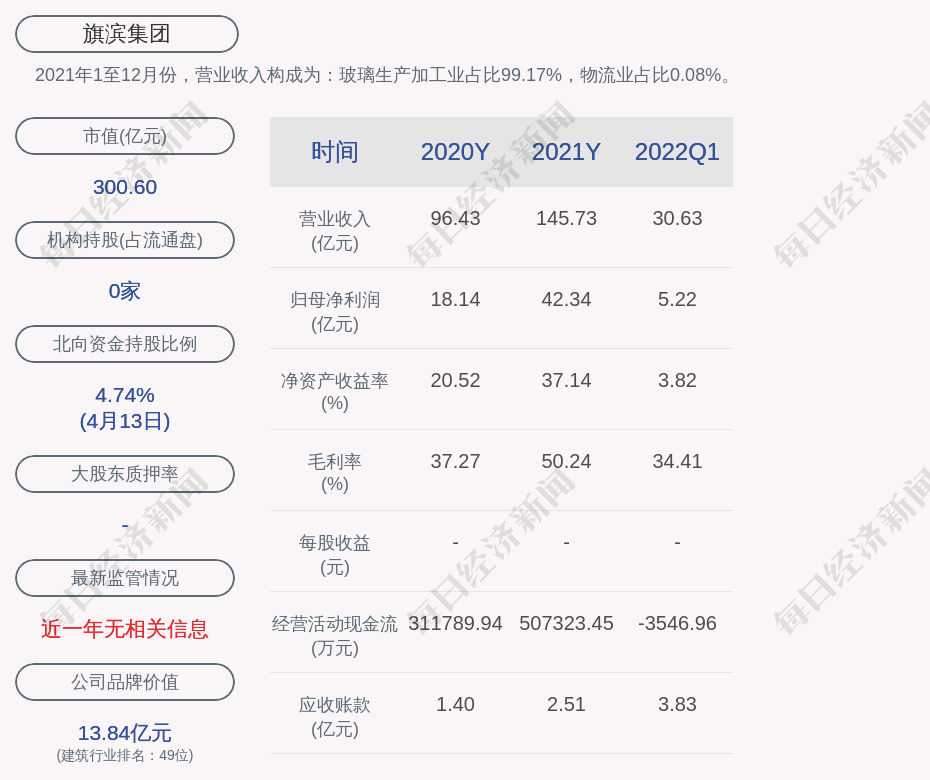The width and height of the screenshot is (930, 780).
Task: Select net profit value 5.22
Action: tap(677, 299)
